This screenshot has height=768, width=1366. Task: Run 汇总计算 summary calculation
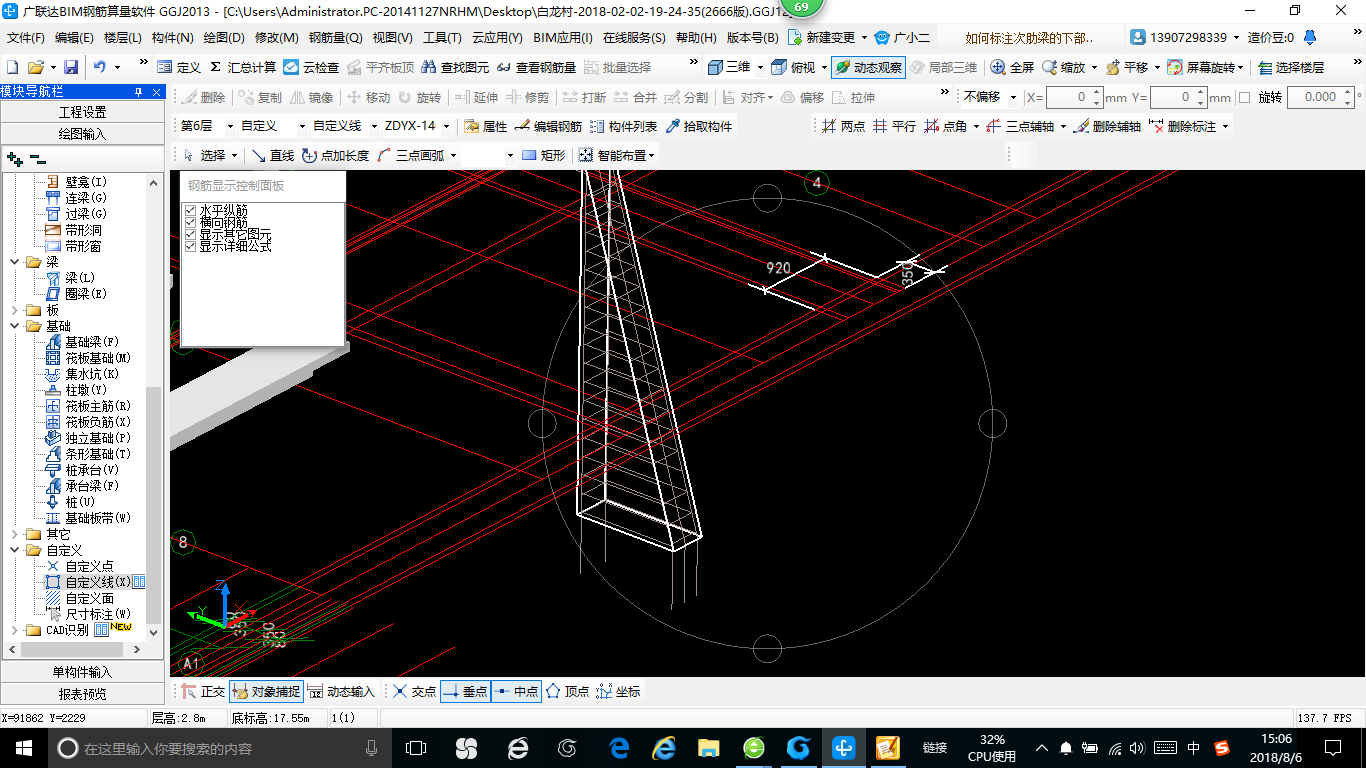[243, 67]
